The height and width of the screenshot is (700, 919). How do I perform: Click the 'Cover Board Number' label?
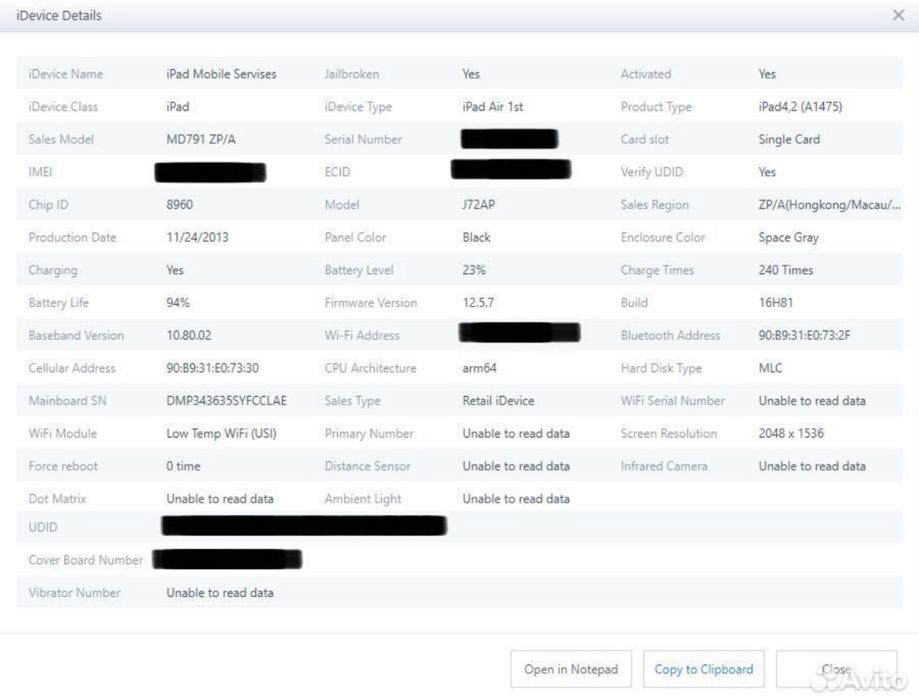click(x=86, y=560)
